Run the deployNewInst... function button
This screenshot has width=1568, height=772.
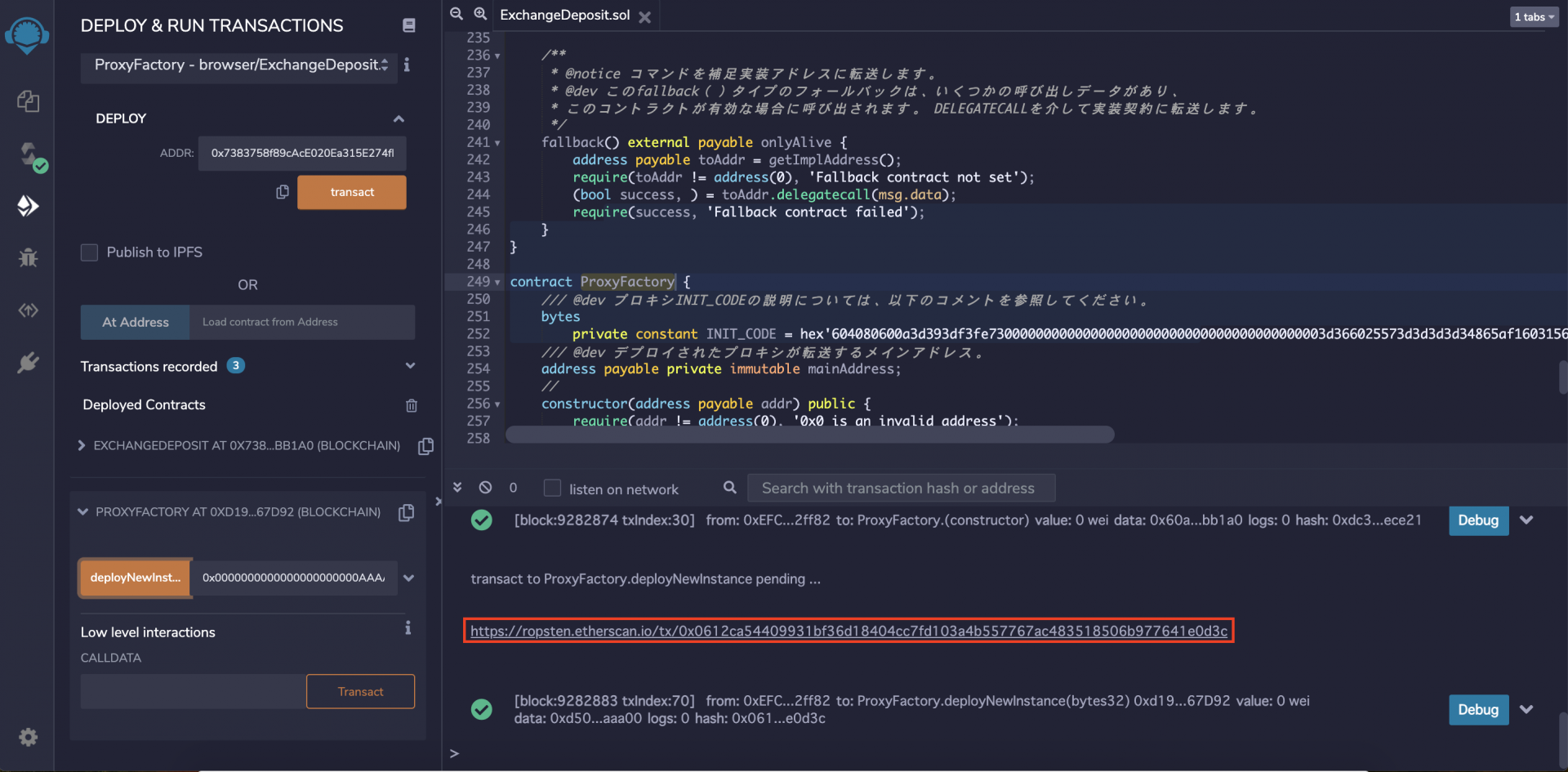tap(136, 578)
